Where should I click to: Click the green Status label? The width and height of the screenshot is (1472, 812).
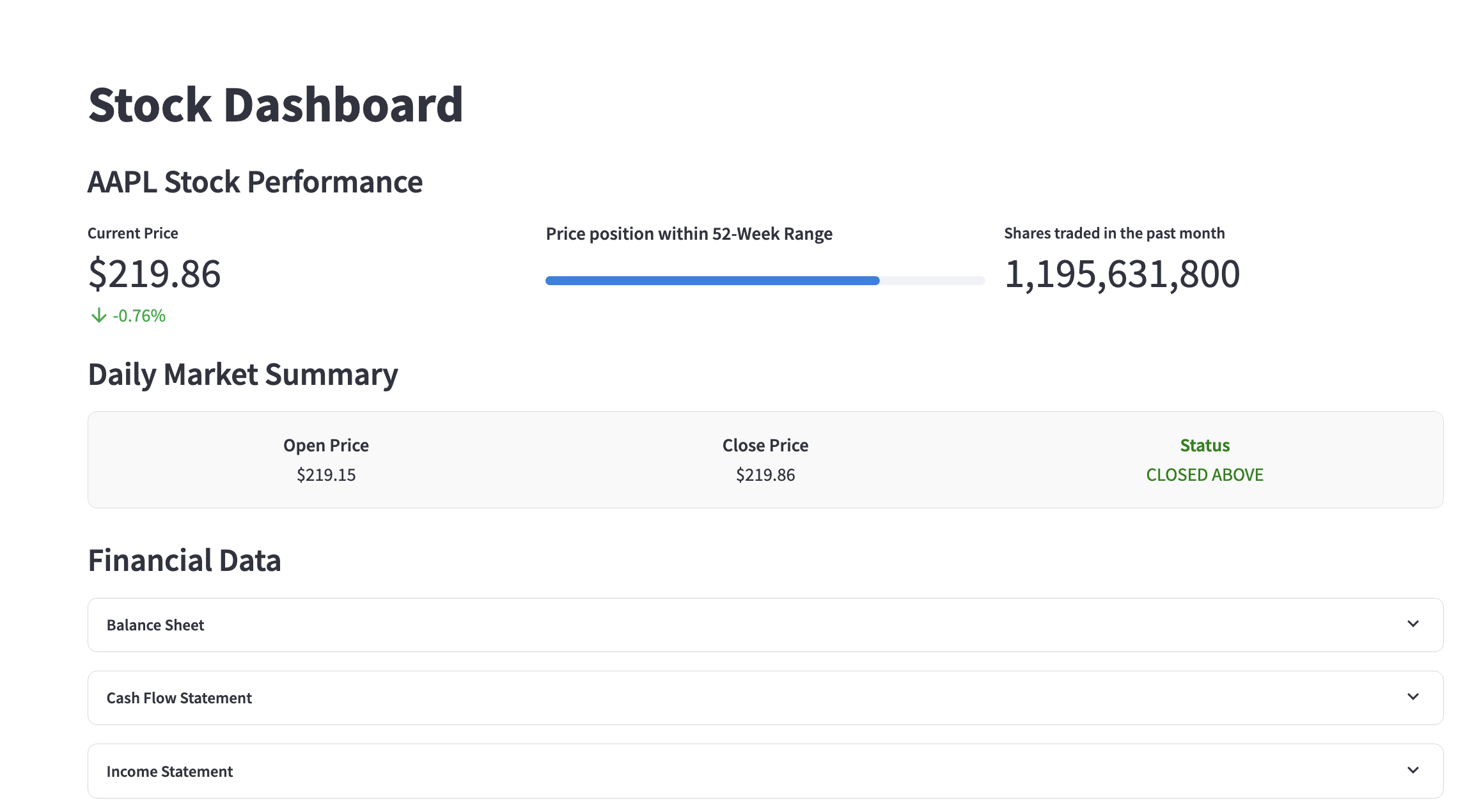tap(1204, 446)
